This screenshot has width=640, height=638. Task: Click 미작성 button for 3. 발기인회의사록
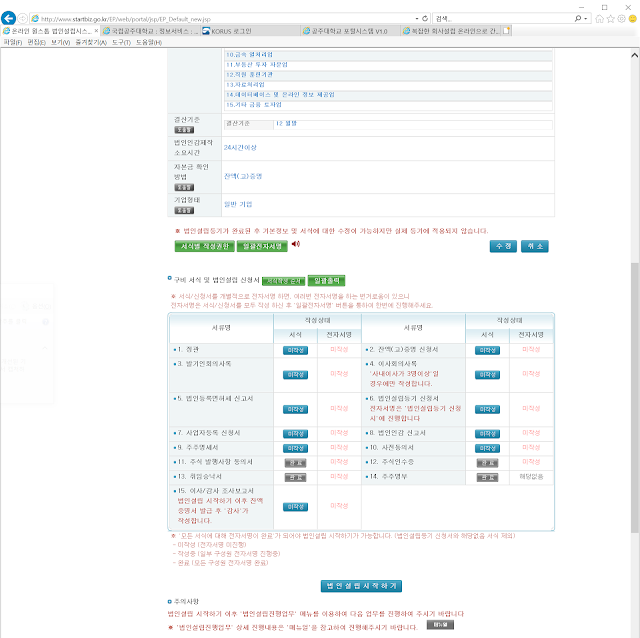tap(295, 375)
